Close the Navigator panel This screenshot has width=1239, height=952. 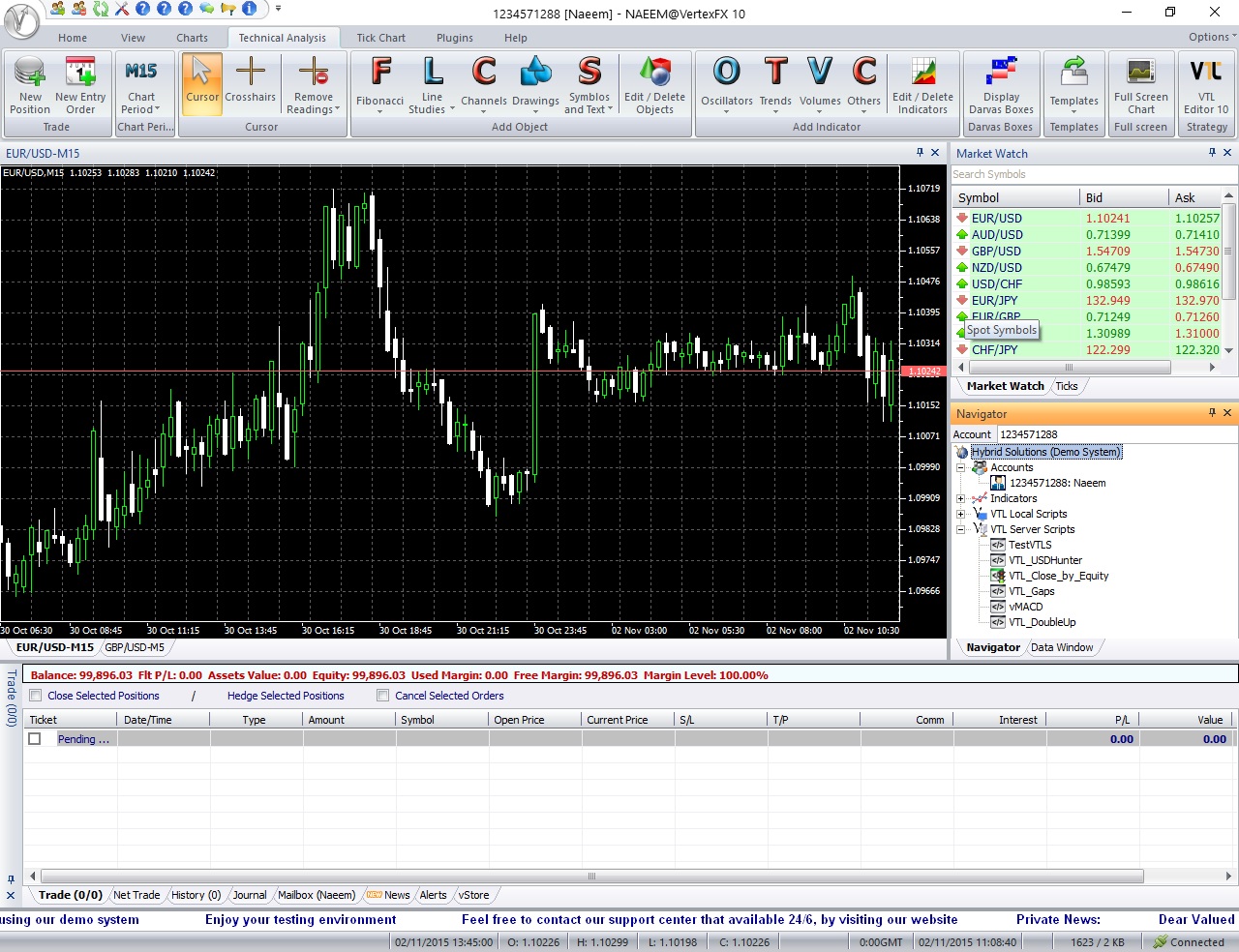pyautogui.click(x=1227, y=413)
